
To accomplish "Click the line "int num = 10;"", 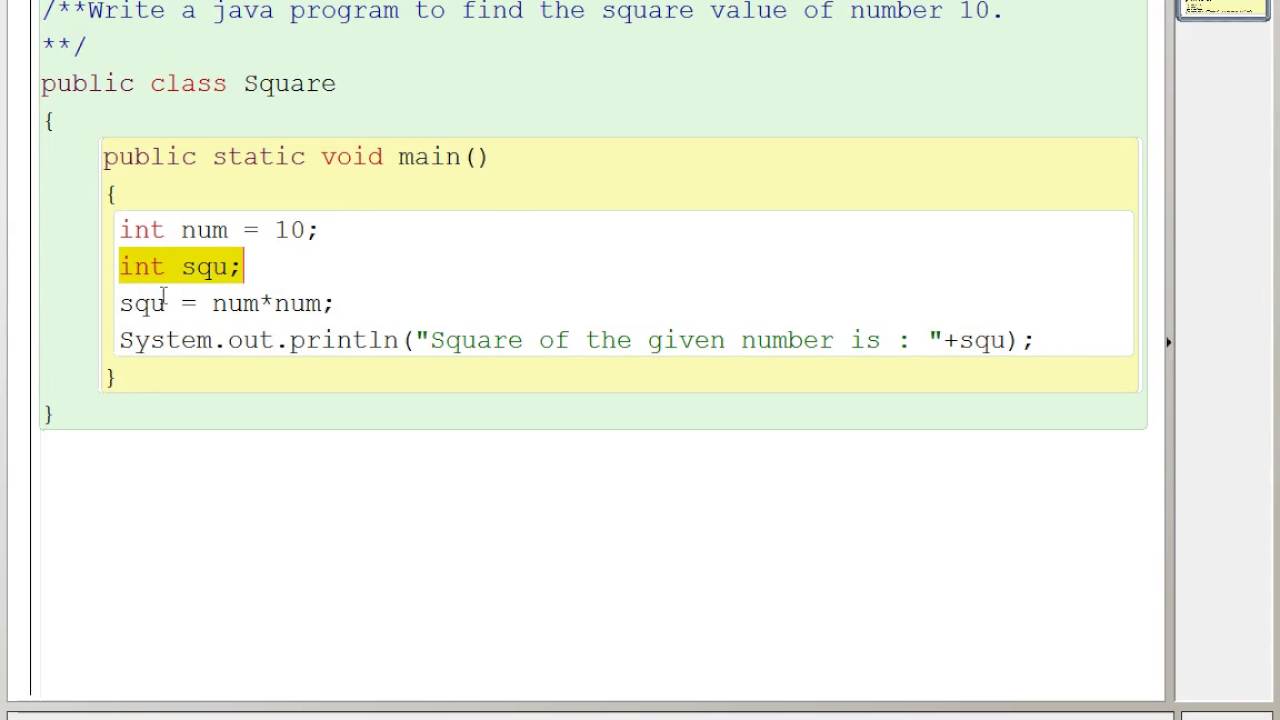I will [219, 230].
